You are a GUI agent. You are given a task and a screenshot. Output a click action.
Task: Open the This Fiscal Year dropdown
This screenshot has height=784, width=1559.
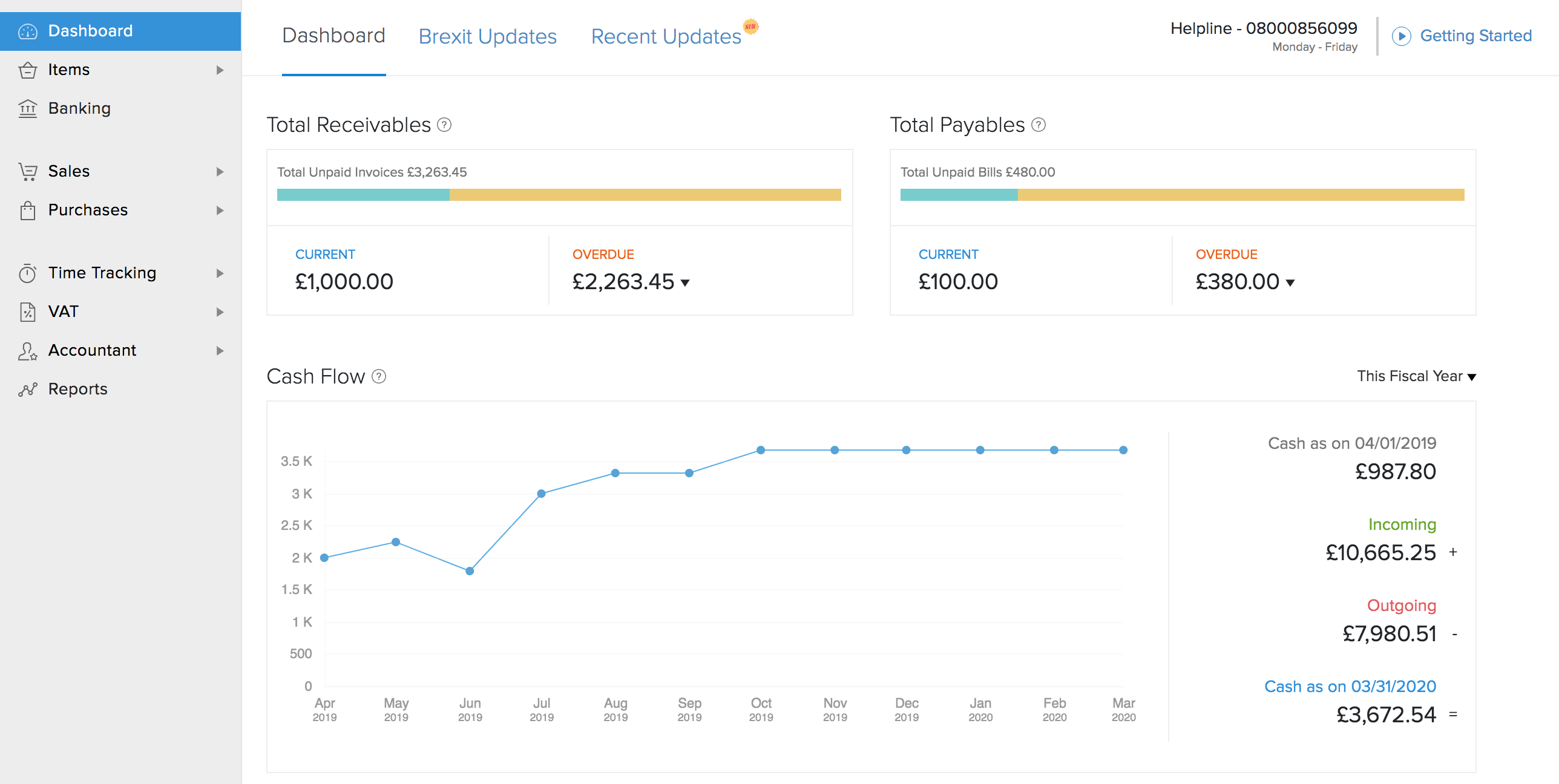1416,376
